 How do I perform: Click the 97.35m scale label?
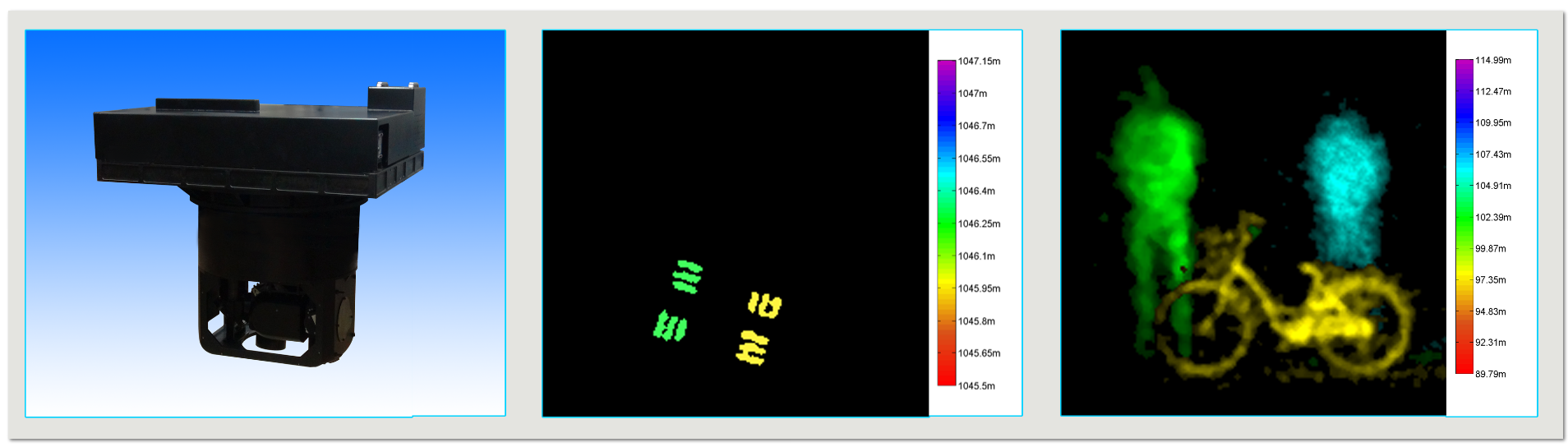(1490, 280)
